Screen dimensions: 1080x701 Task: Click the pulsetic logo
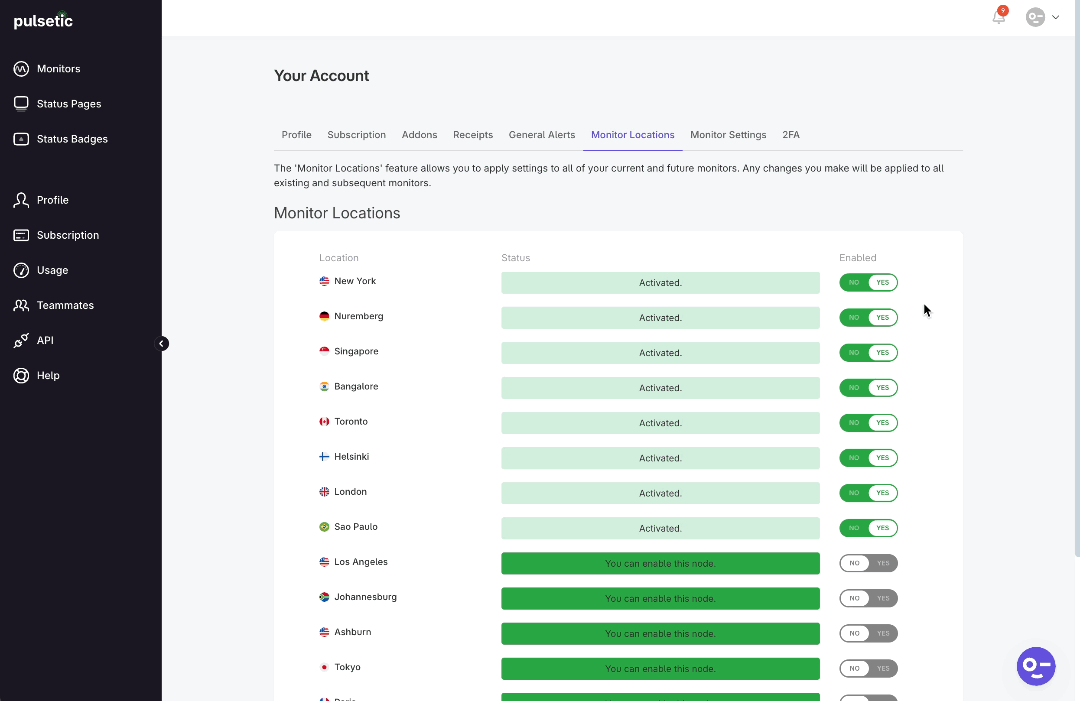coord(43,21)
